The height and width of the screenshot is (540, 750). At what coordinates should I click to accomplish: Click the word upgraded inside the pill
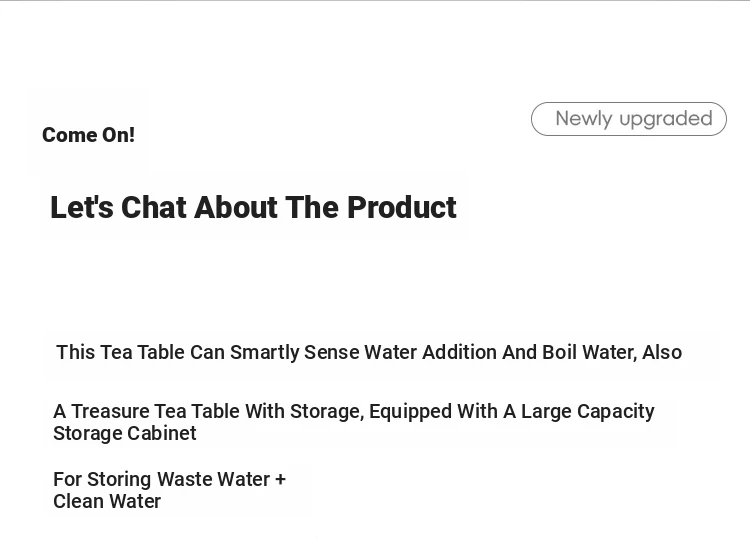tap(666, 119)
